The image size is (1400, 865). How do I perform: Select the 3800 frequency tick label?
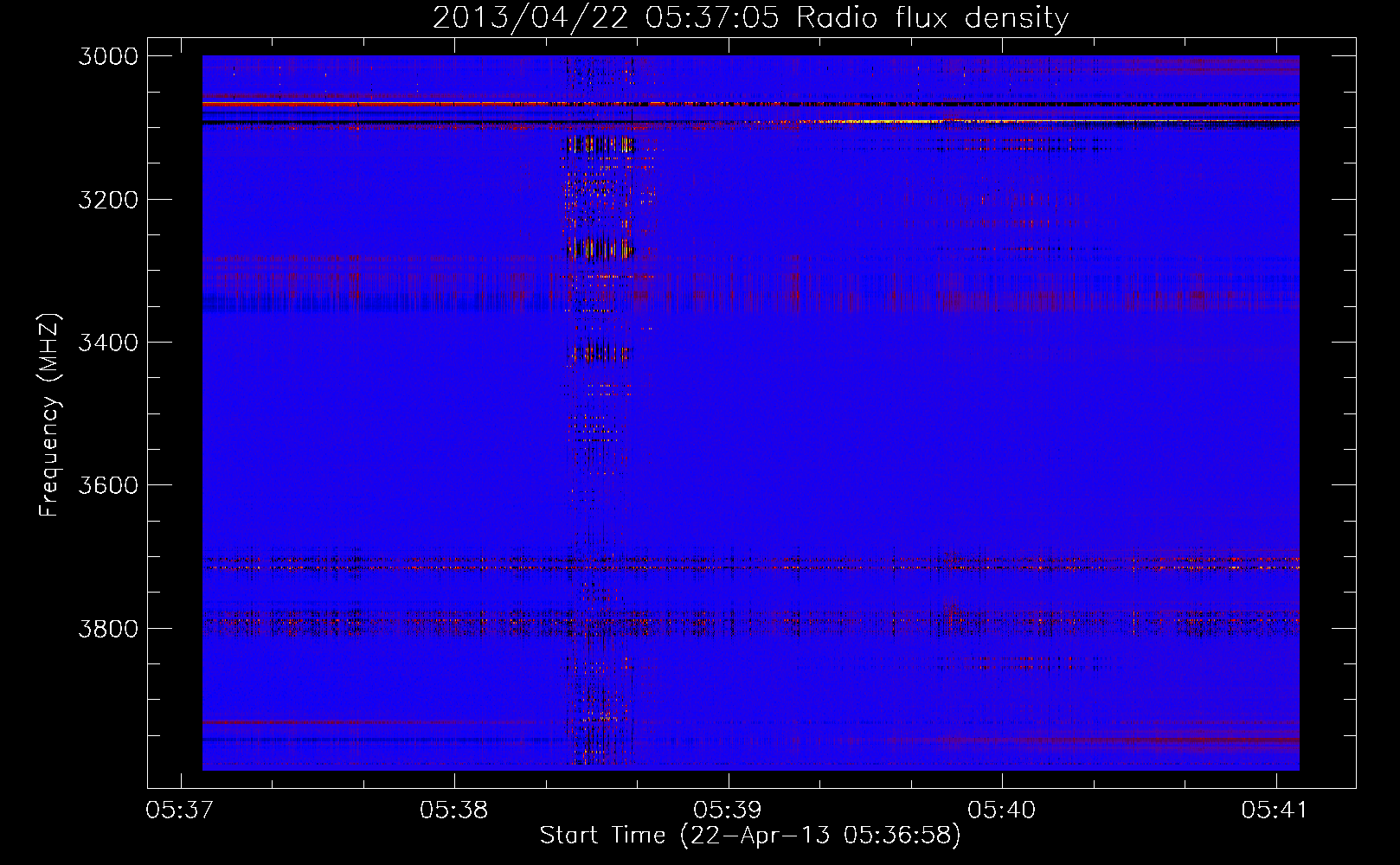pos(108,628)
